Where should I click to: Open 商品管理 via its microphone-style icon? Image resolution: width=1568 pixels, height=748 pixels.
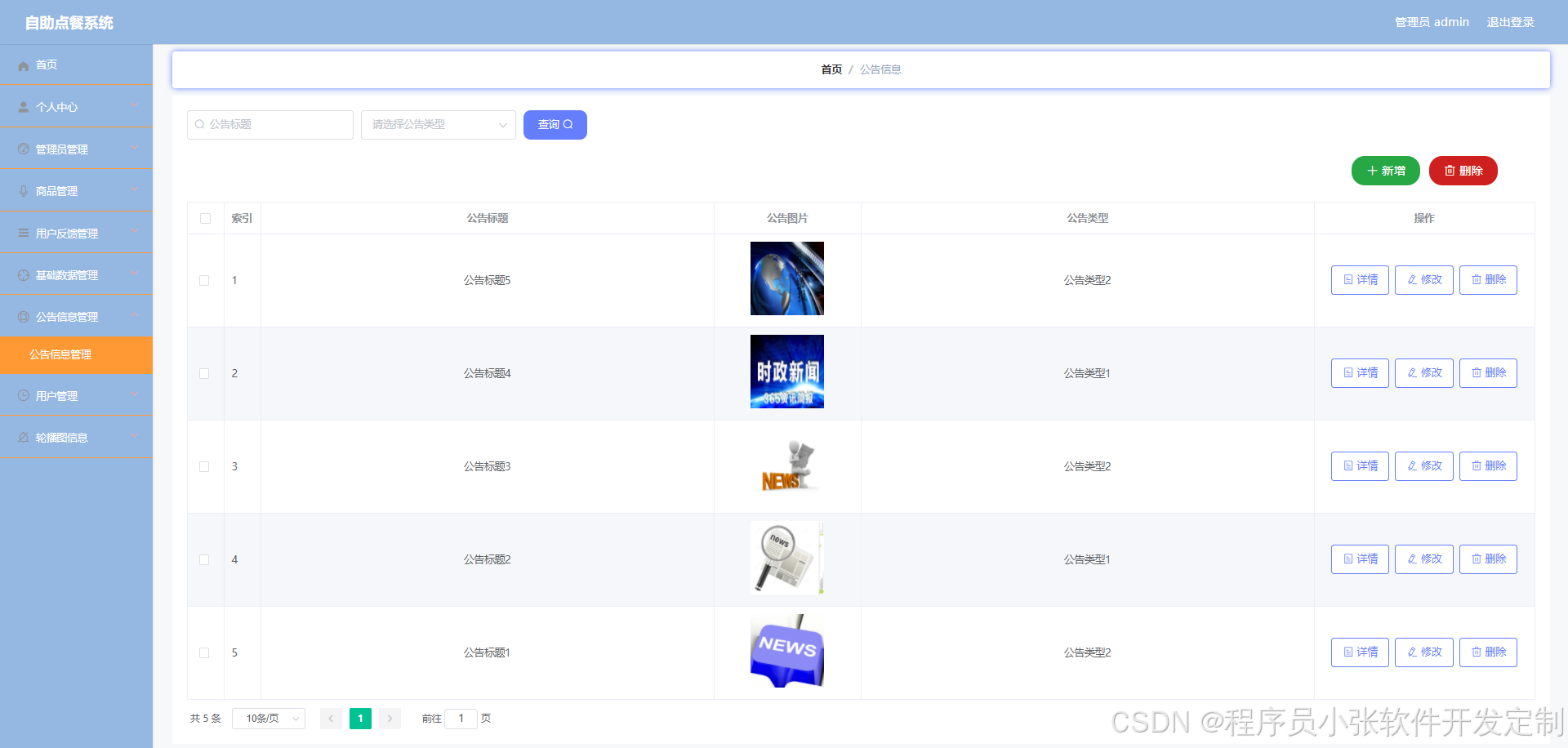23,190
